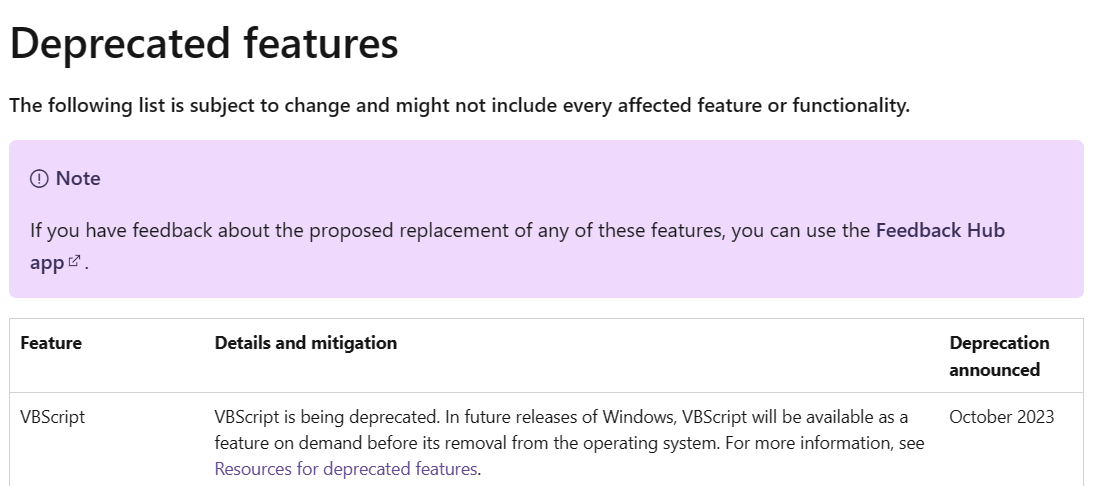Click the Deprecated features page heading
Image resolution: width=1094 pixels, height=486 pixels.
click(x=204, y=43)
